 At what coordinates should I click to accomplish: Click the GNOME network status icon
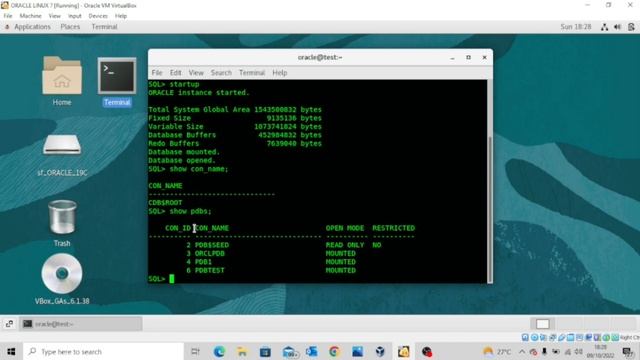(604, 27)
